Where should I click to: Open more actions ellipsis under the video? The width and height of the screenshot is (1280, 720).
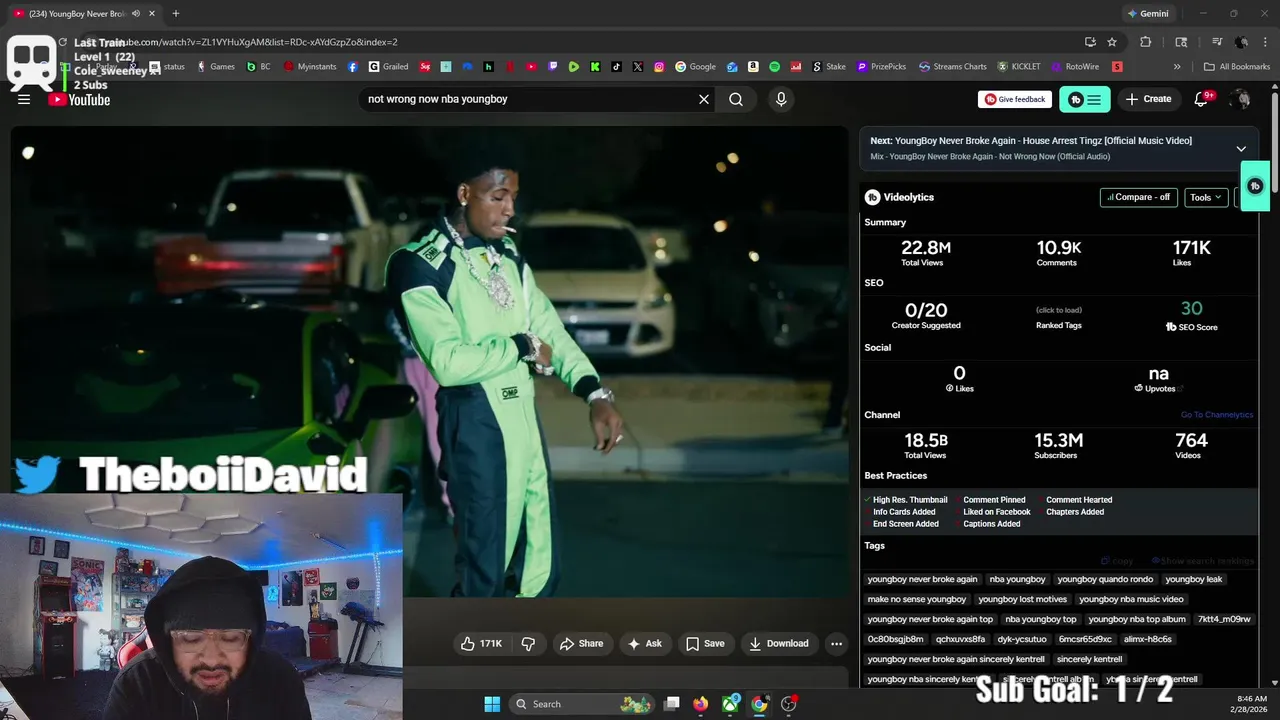(837, 643)
